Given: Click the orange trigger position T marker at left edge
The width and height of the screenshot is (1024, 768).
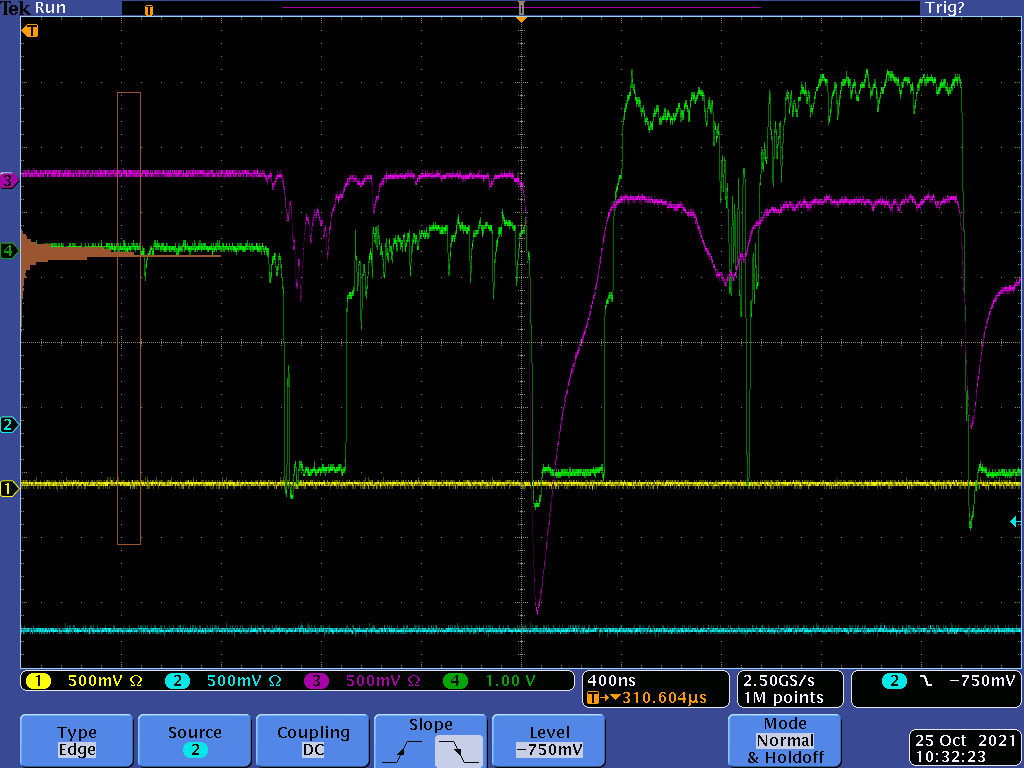Looking at the screenshot, I should [x=30, y=31].
